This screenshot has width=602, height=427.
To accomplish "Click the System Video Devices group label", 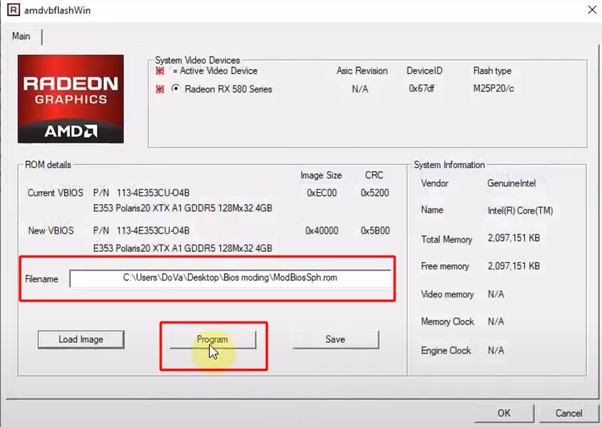I will [197, 60].
